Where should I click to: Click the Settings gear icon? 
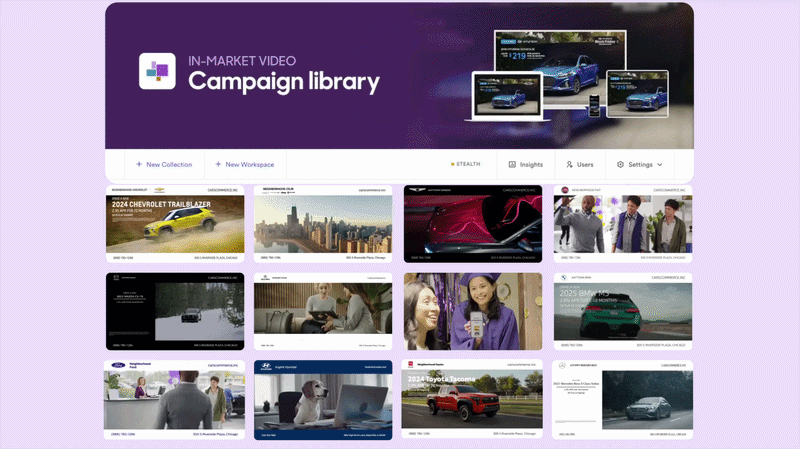click(x=620, y=164)
